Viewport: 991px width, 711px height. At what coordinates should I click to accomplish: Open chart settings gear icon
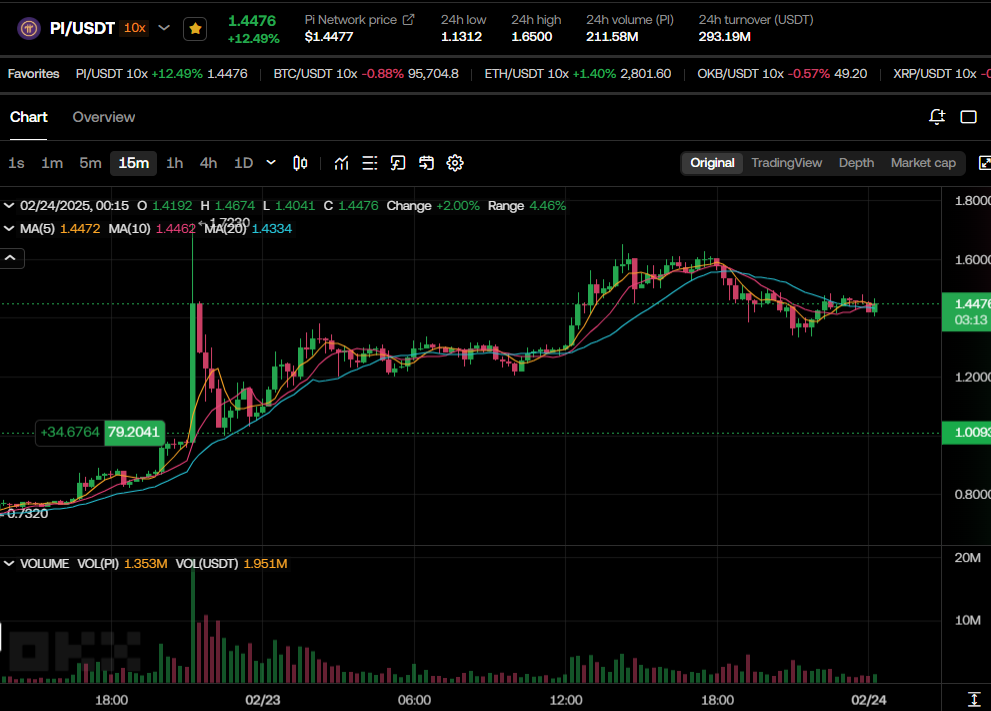[x=455, y=163]
